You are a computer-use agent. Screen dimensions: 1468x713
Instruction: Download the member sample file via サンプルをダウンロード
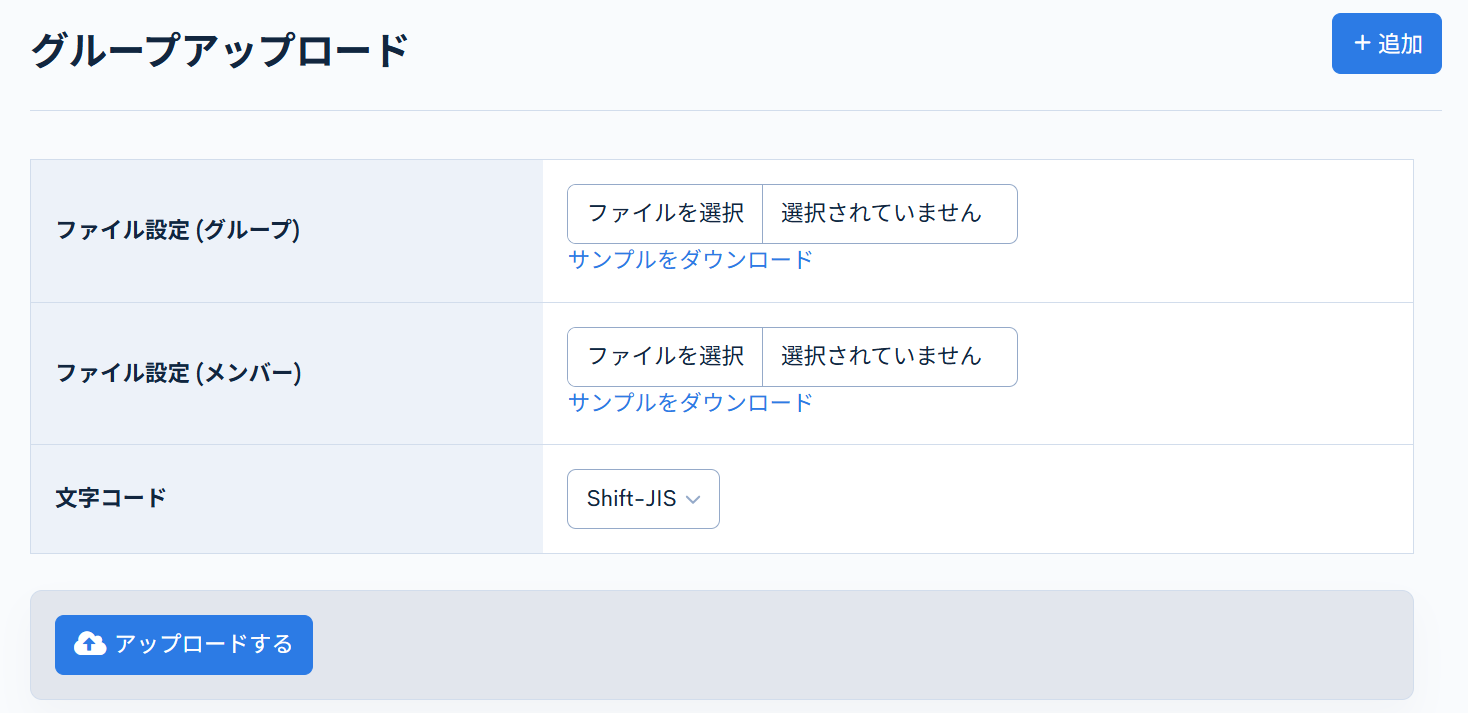point(691,402)
